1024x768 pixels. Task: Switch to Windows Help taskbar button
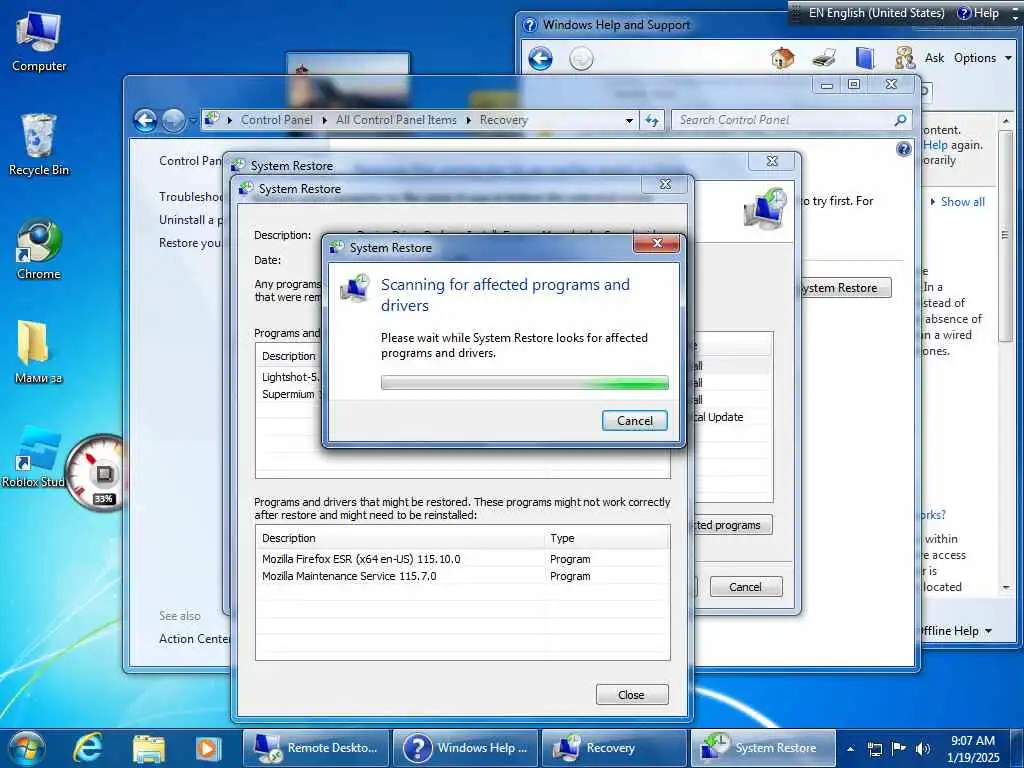coord(466,748)
